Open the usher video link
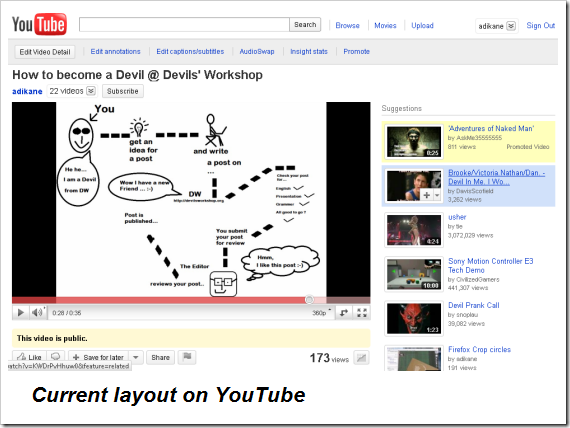 click(x=457, y=217)
